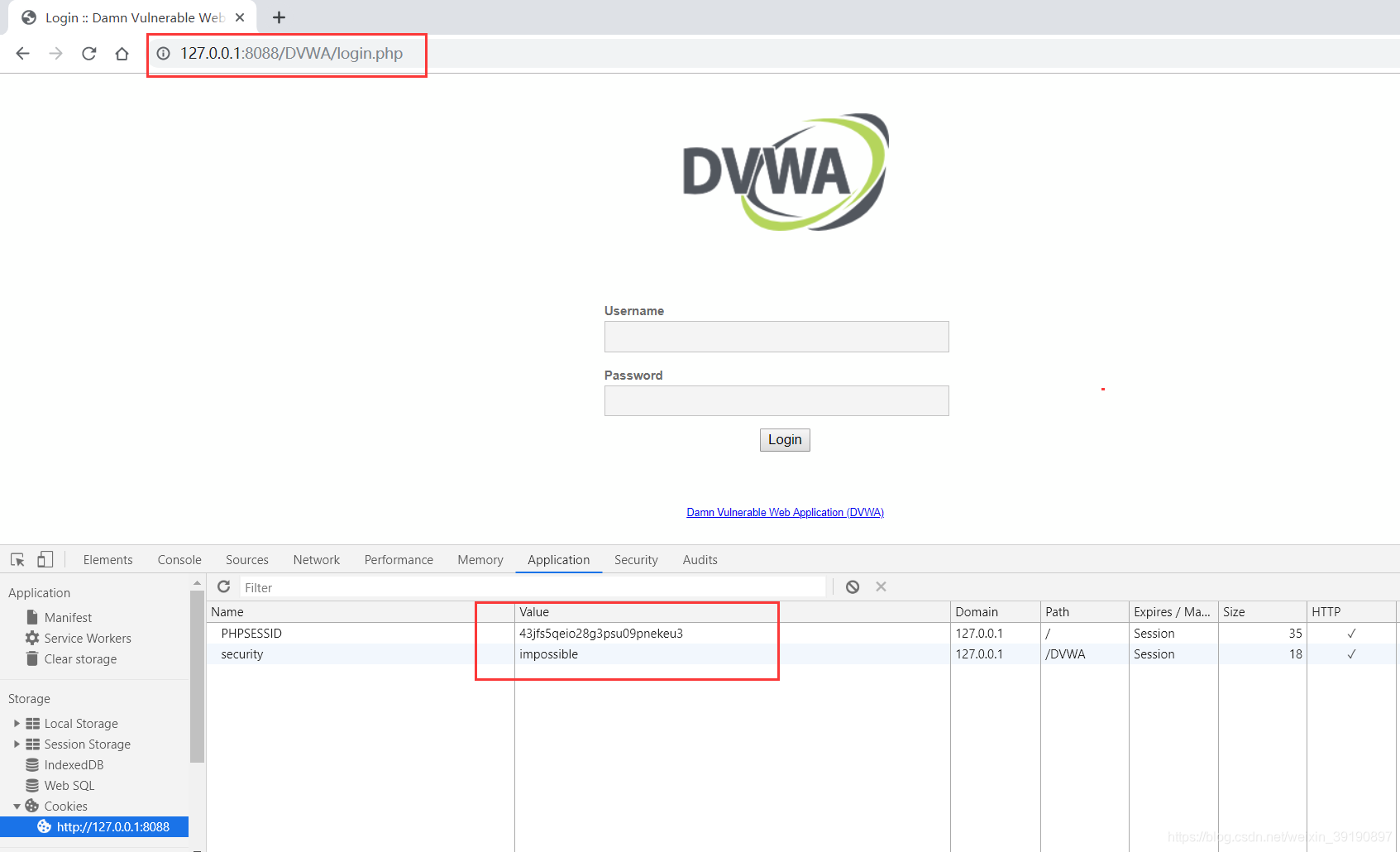Sort cookies by the Domain column header
The image size is (1400, 852).
coord(996,612)
